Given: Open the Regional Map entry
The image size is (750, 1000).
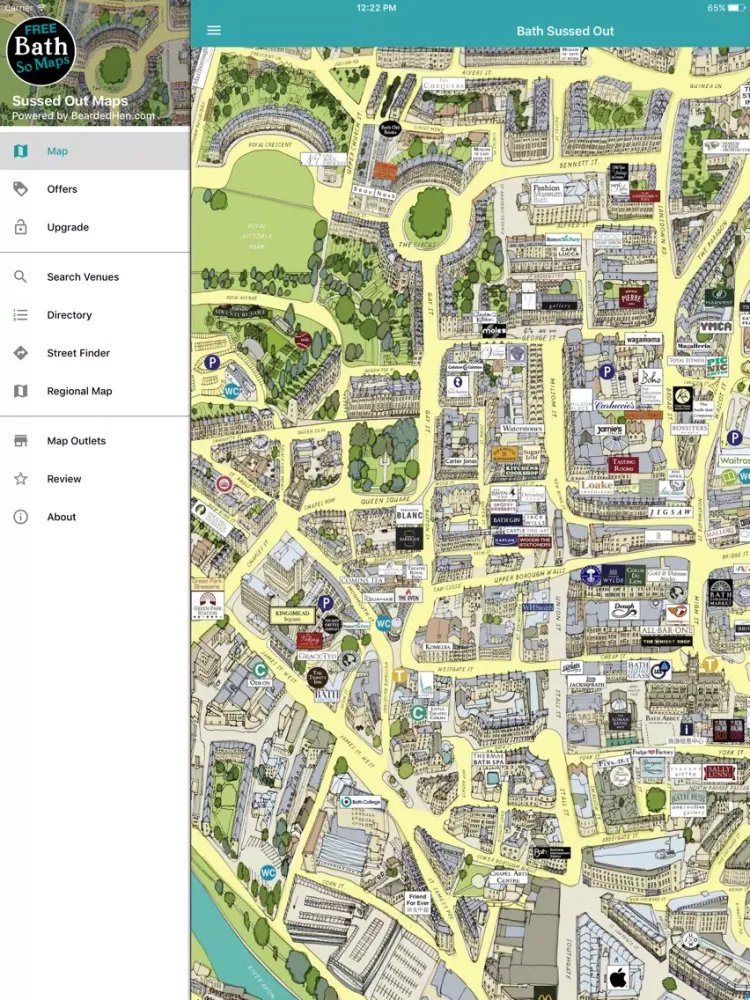Looking at the screenshot, I should [95, 391].
